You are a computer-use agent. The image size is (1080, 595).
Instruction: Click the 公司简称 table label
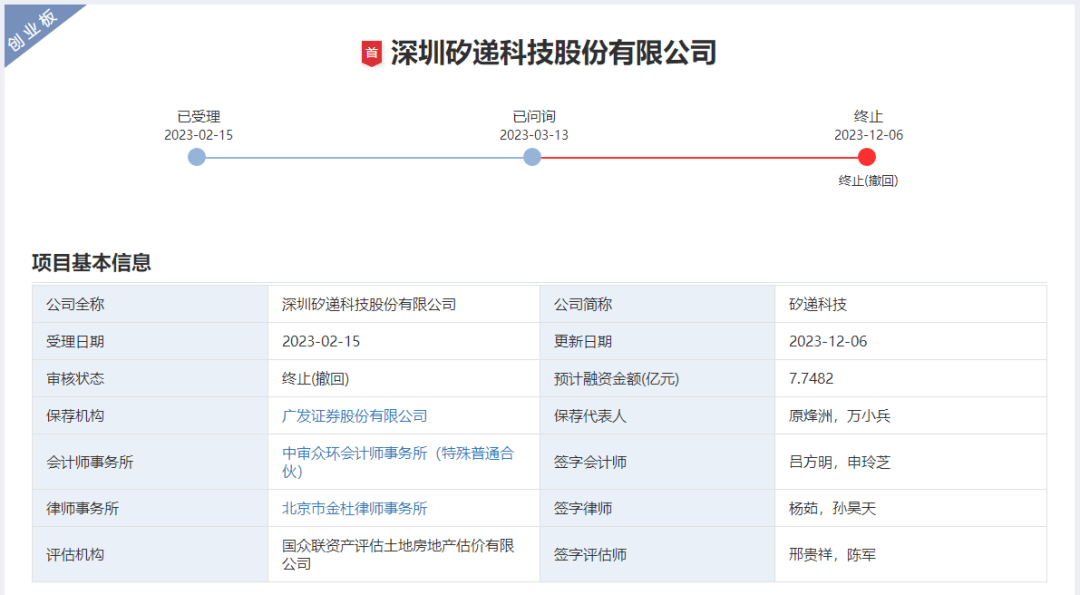click(x=583, y=304)
